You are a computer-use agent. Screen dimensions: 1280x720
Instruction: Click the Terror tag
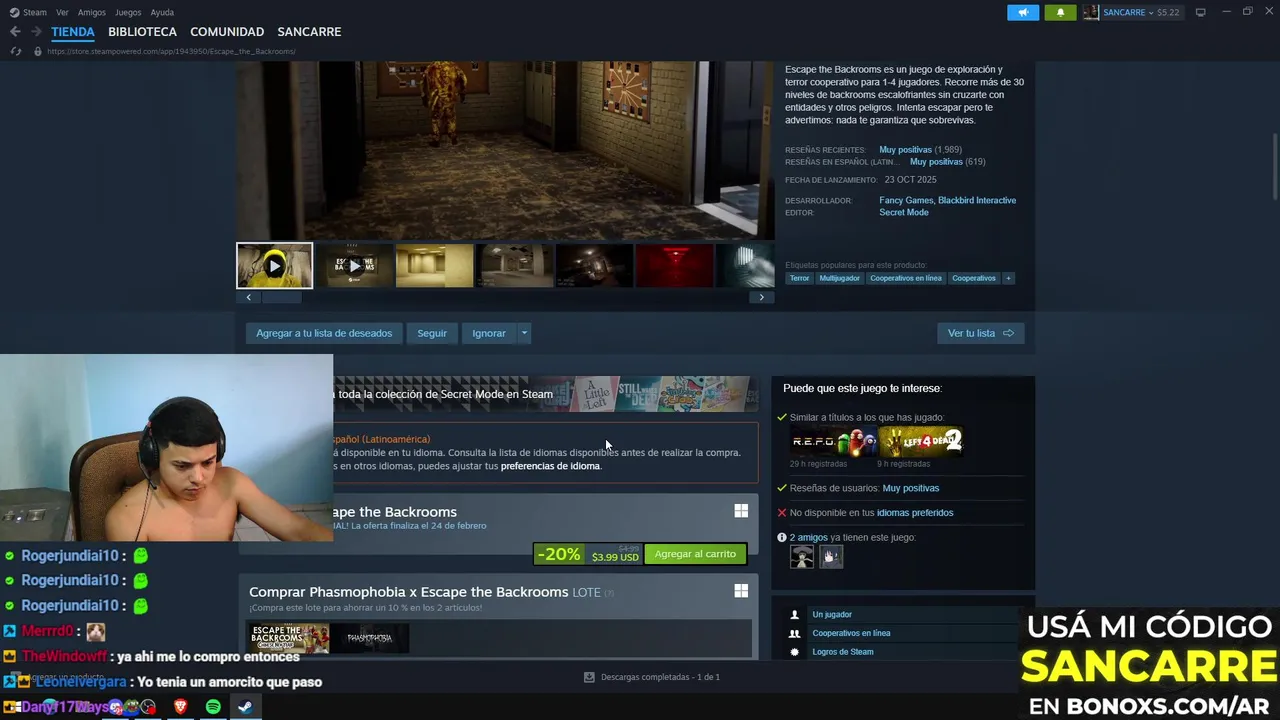tap(799, 278)
